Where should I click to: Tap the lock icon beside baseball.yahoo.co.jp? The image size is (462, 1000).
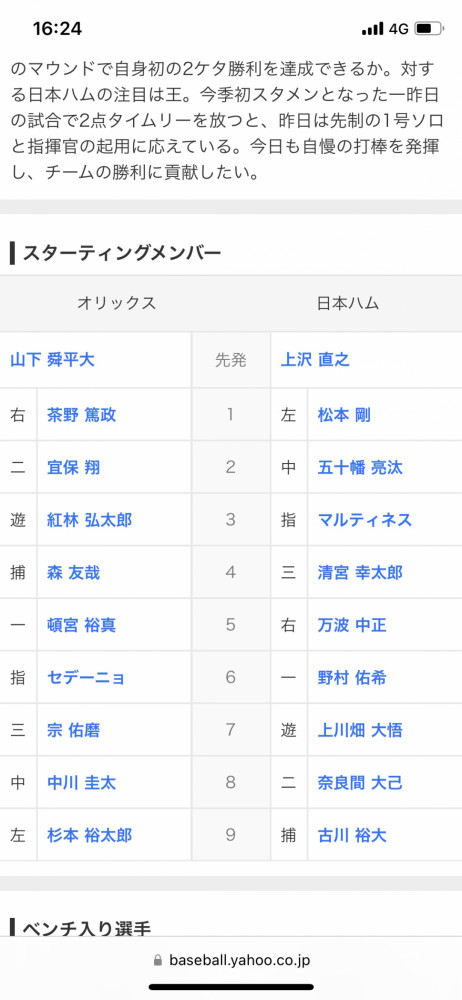tap(158, 960)
